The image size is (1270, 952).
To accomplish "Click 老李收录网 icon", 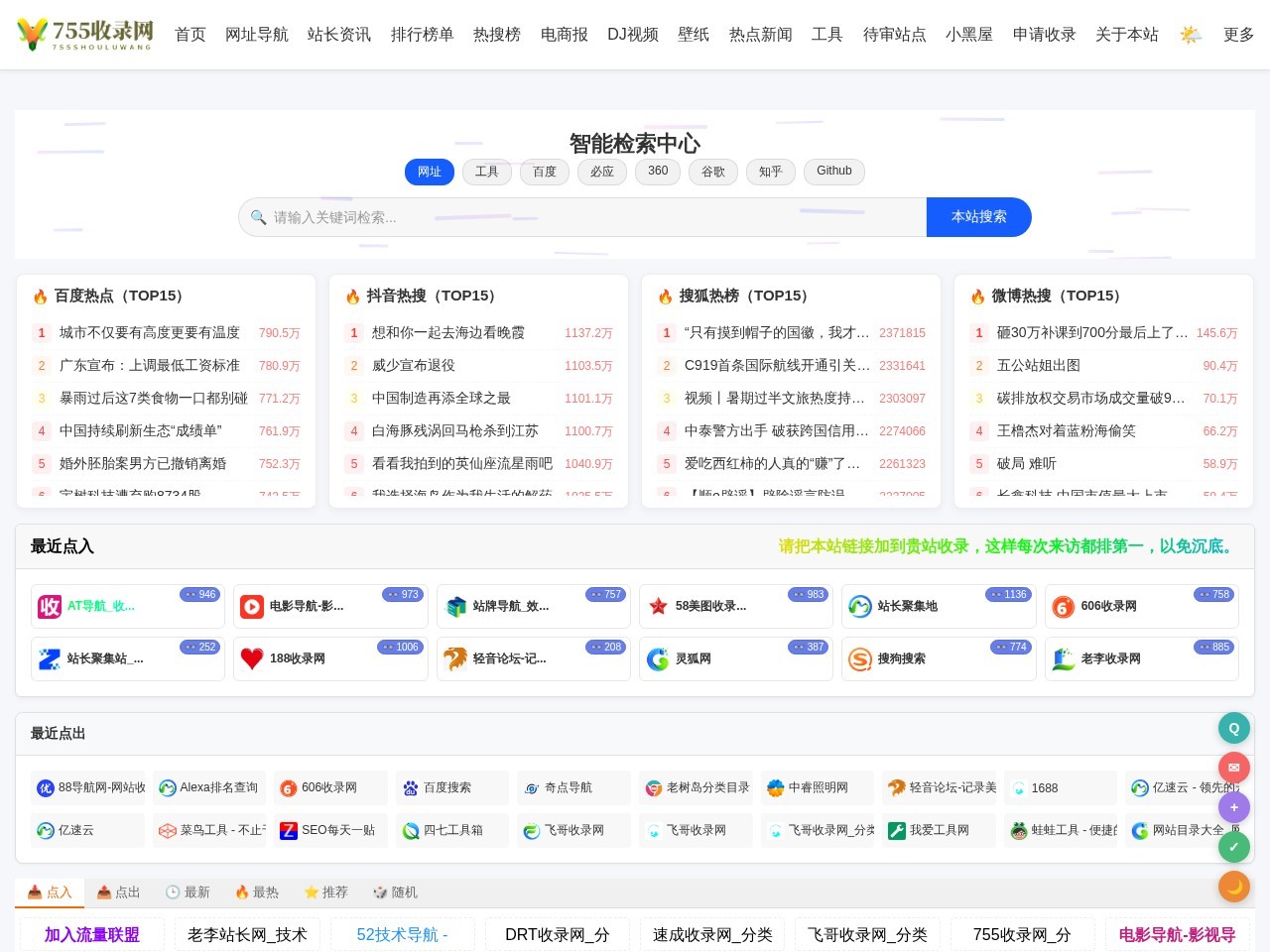I will [x=1064, y=658].
